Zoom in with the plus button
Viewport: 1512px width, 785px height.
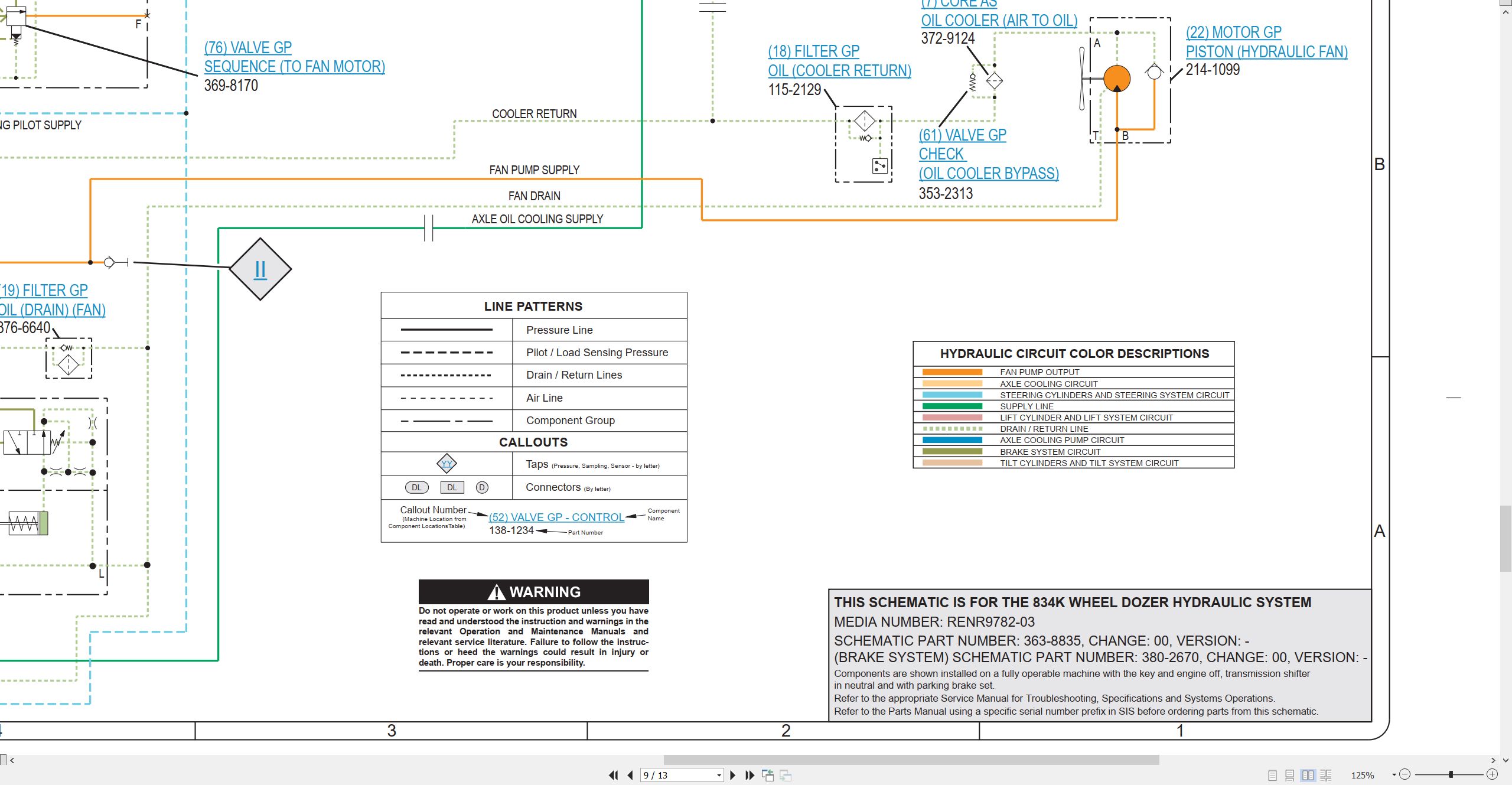click(x=1492, y=774)
